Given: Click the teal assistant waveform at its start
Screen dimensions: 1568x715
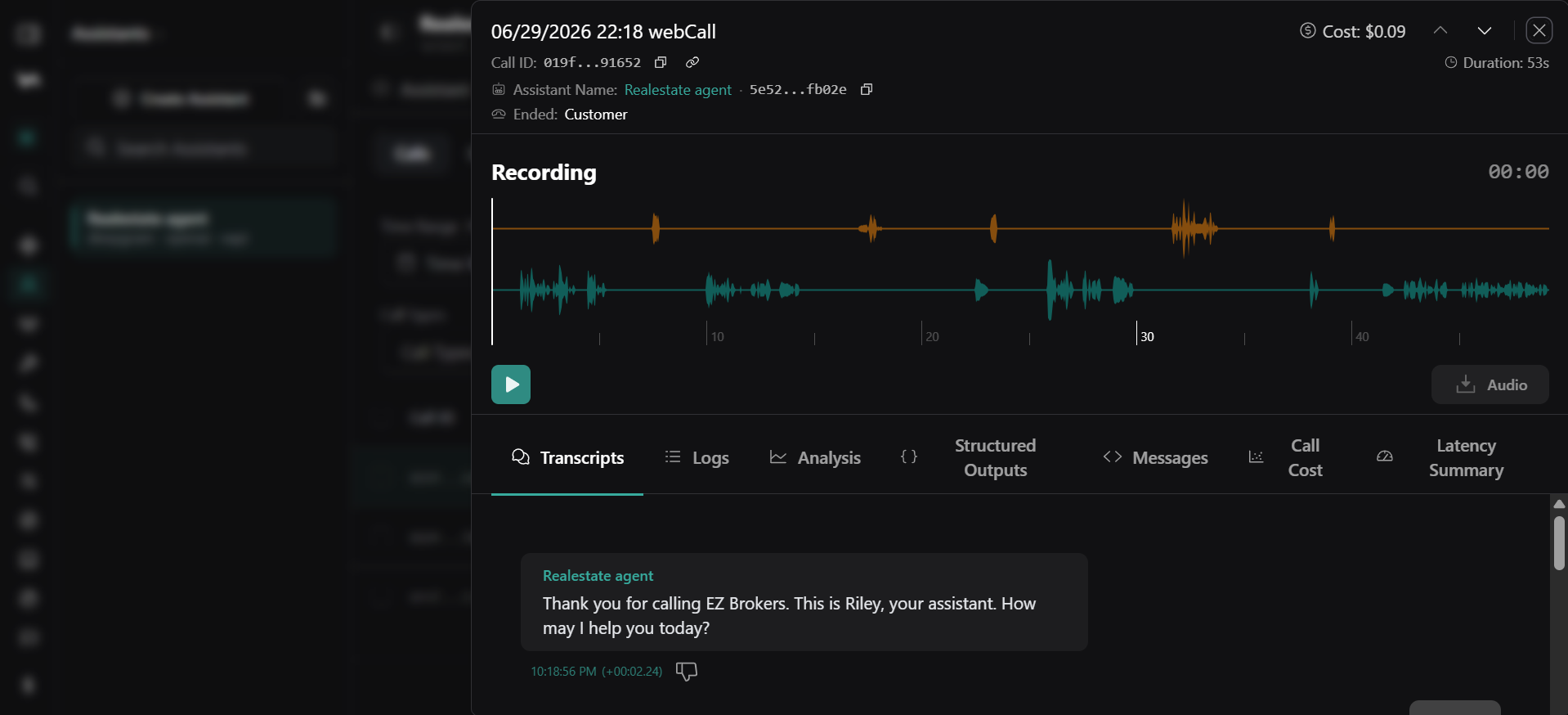Looking at the screenshot, I should coord(548,290).
